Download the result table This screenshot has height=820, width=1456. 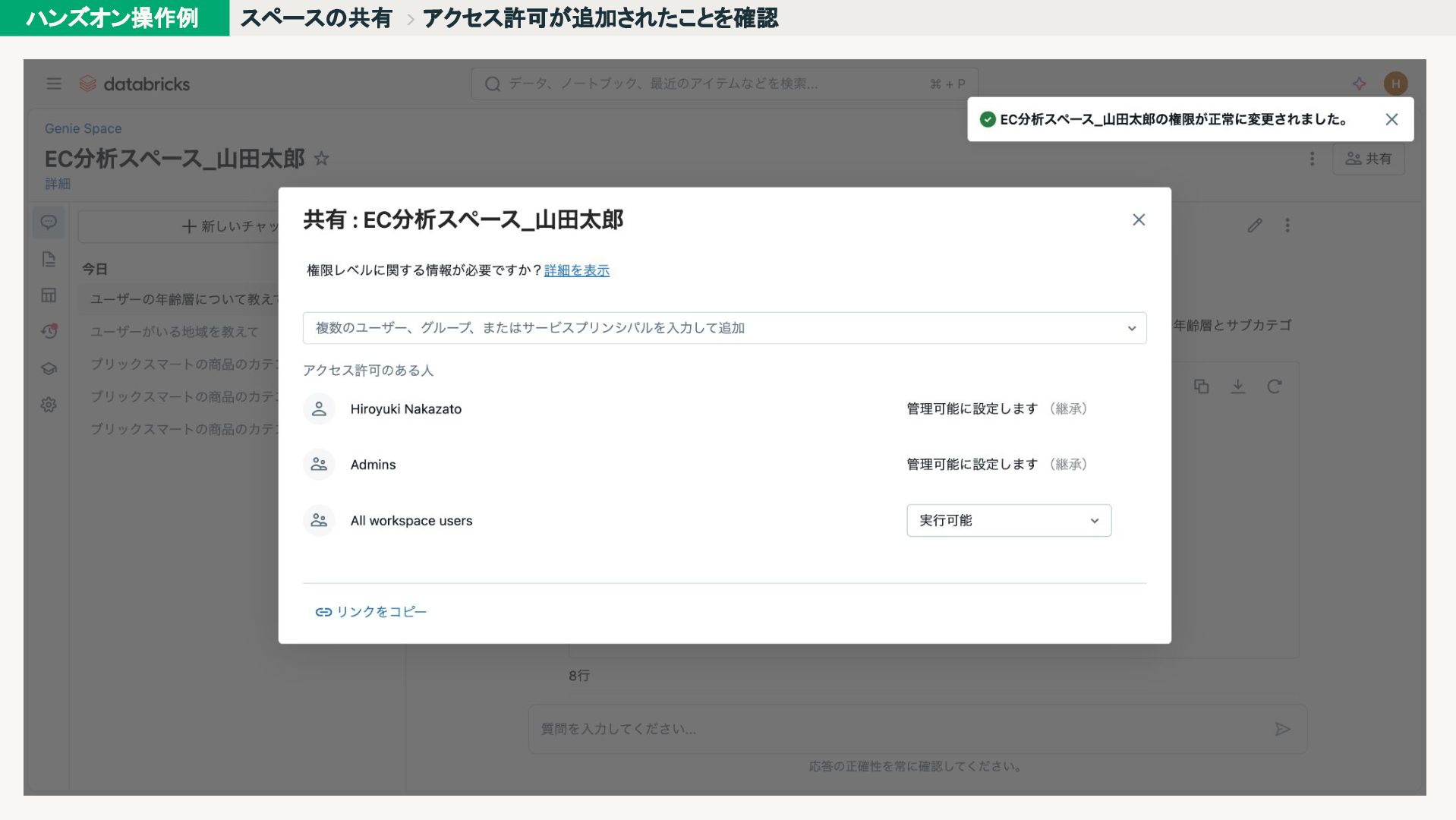1237,386
